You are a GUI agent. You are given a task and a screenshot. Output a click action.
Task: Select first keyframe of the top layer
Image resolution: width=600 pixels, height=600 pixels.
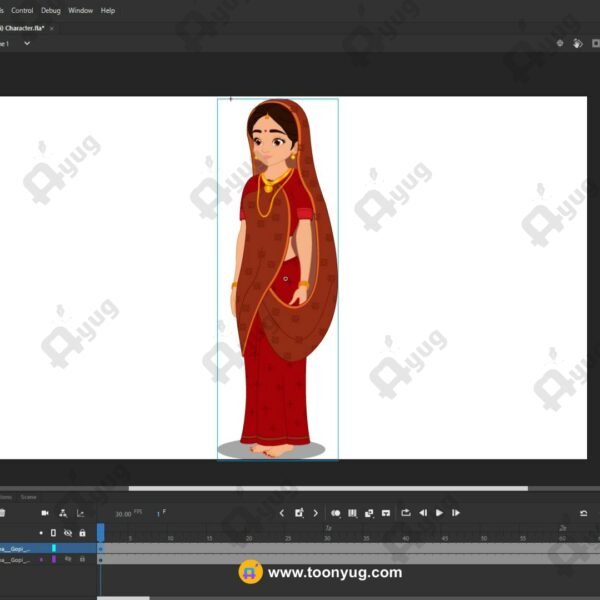point(100,549)
